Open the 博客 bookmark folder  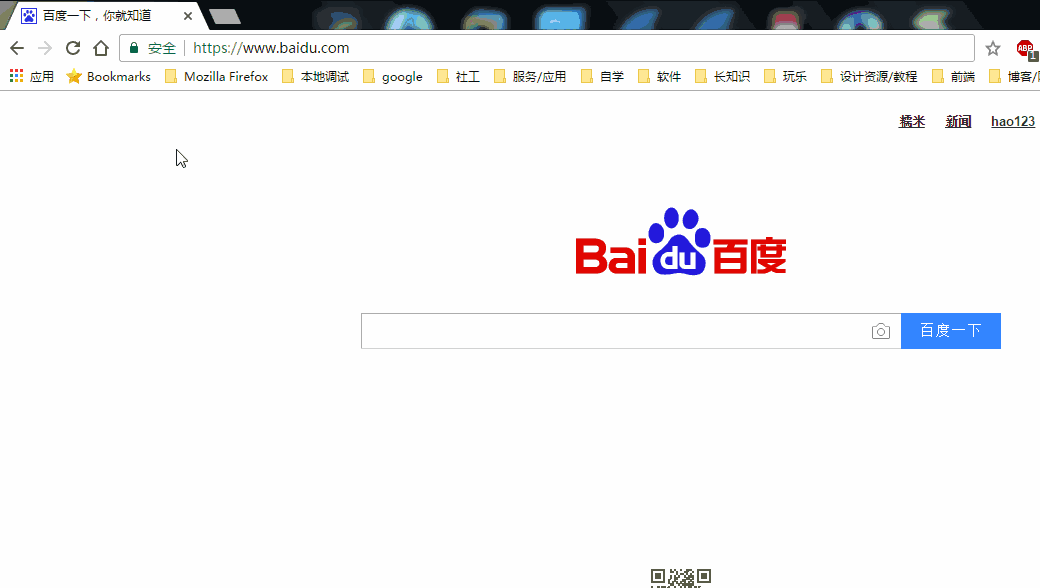click(1014, 76)
